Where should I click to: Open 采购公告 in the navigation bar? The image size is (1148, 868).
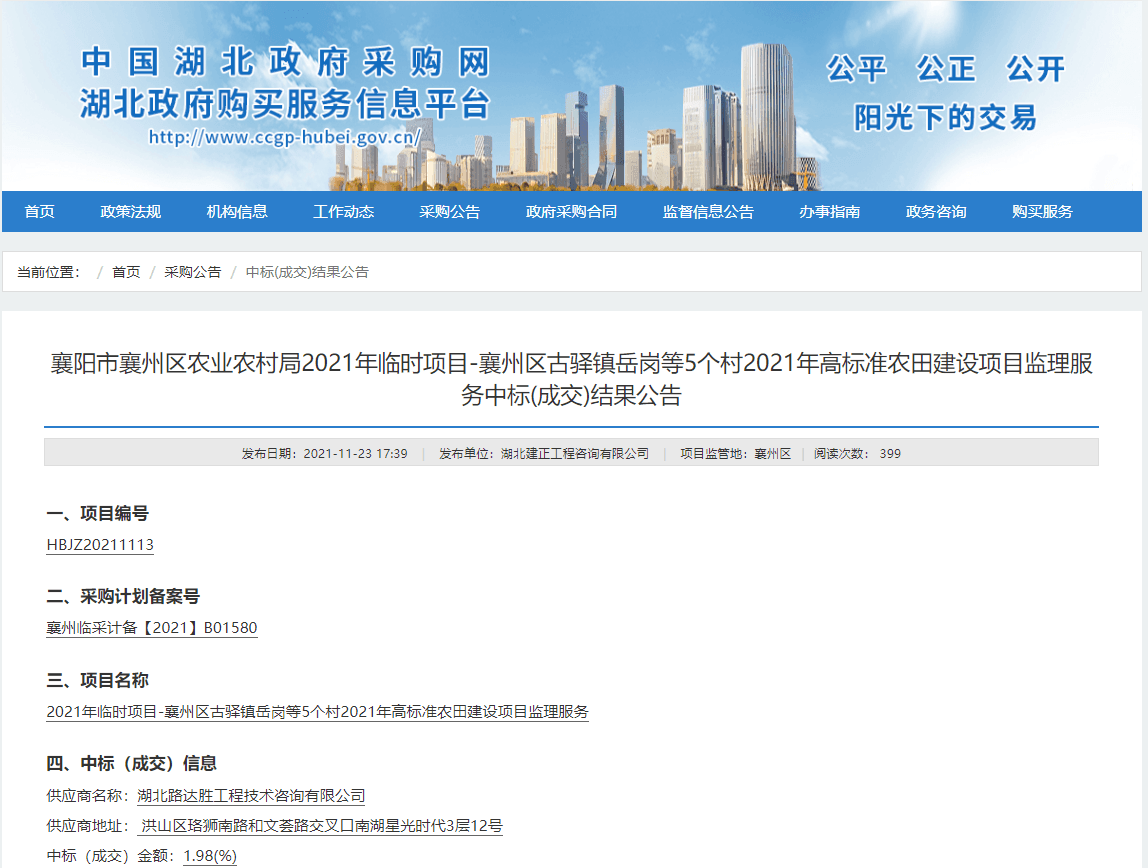click(x=449, y=212)
